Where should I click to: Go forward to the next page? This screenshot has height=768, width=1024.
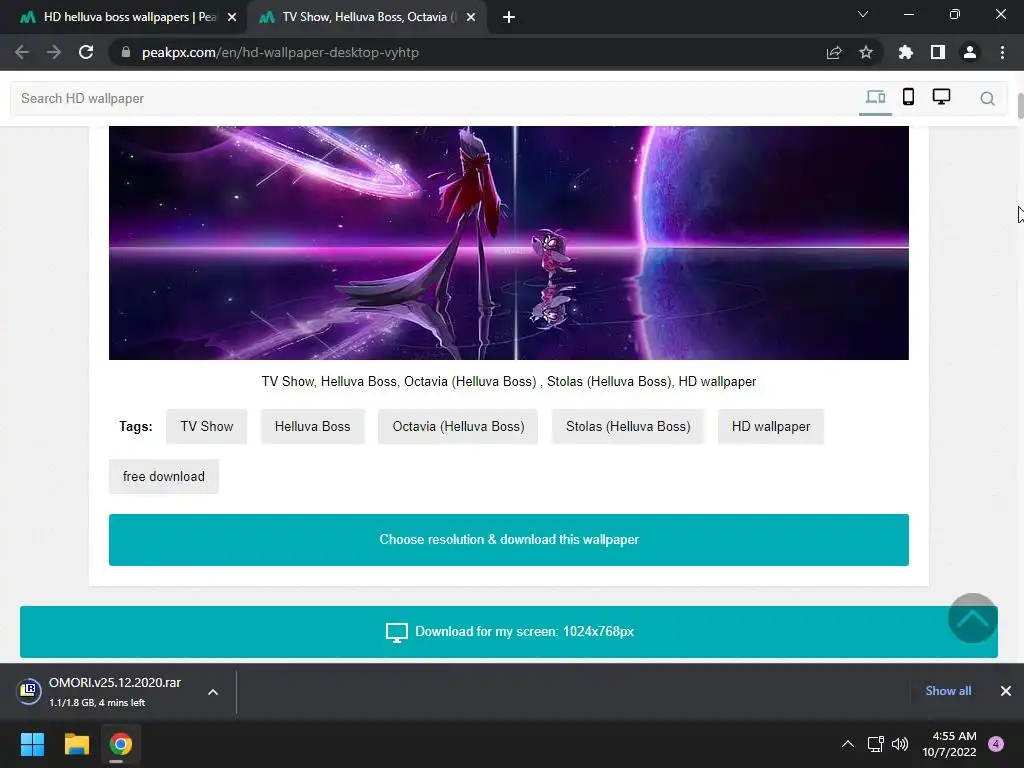[54, 52]
